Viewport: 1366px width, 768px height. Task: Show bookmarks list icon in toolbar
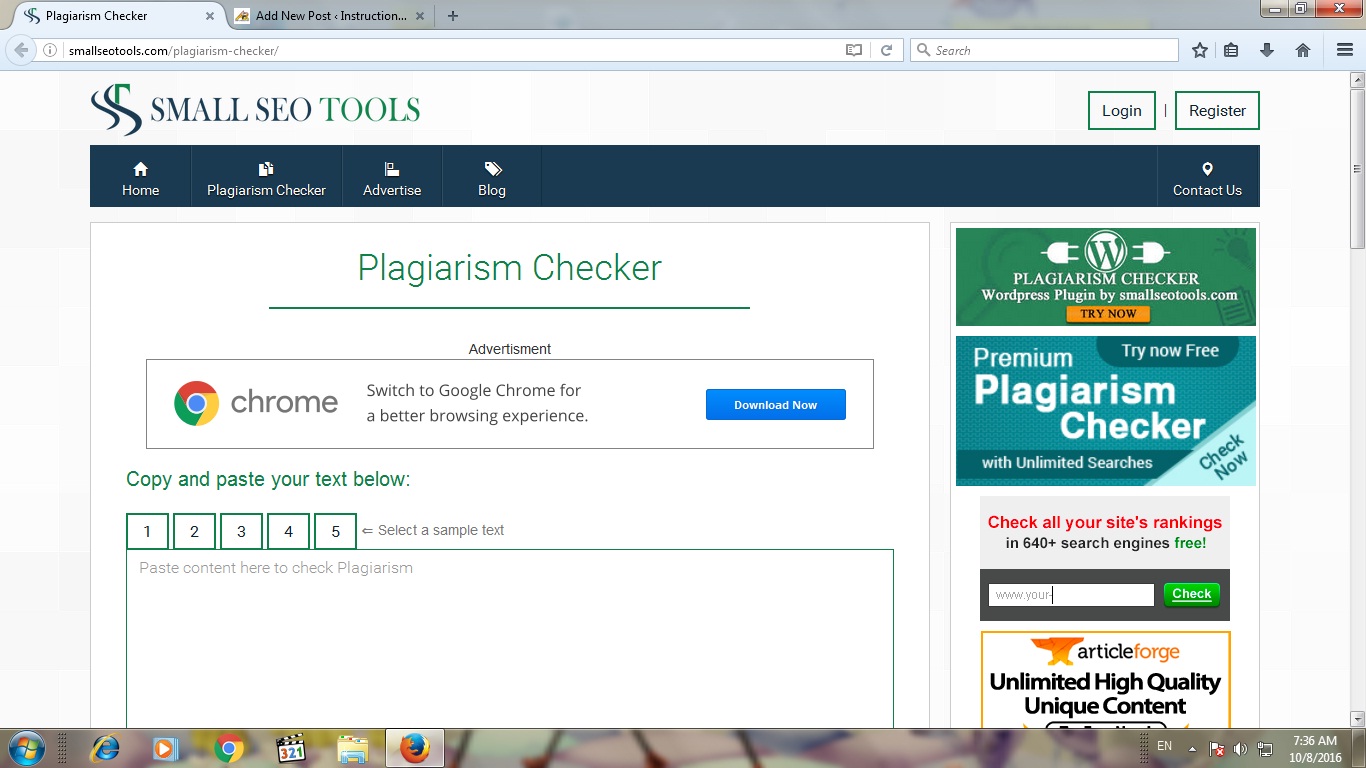tap(1232, 50)
